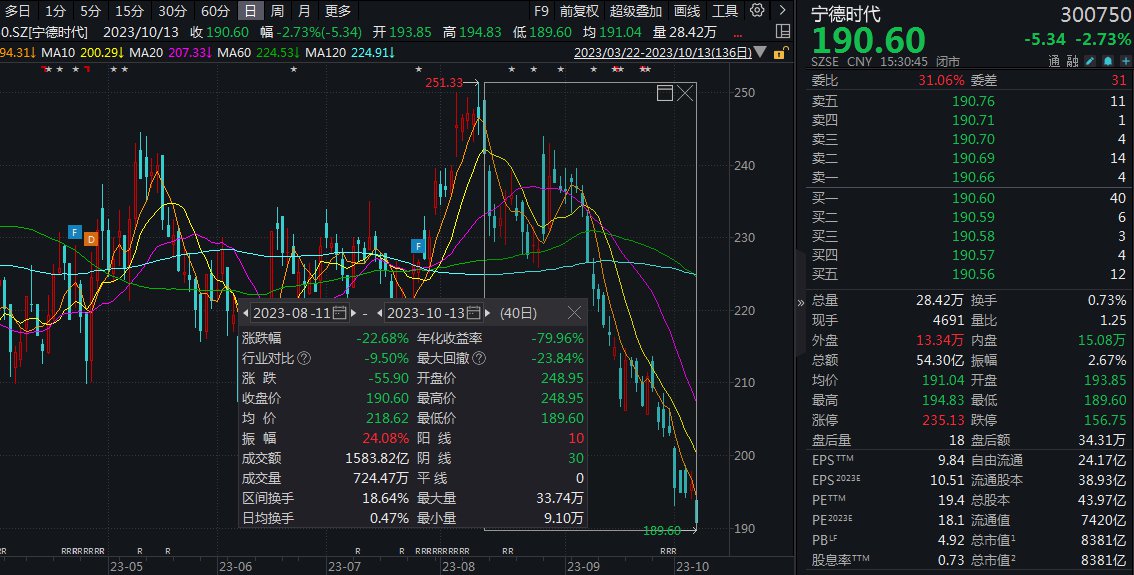1134x575 pixels.
Task: Switch to 60分 period tab
Action: click(x=215, y=11)
